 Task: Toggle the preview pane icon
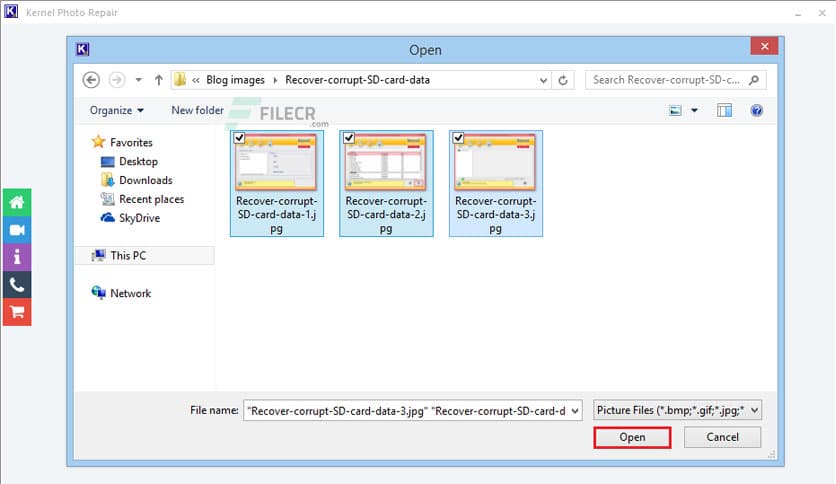[724, 110]
